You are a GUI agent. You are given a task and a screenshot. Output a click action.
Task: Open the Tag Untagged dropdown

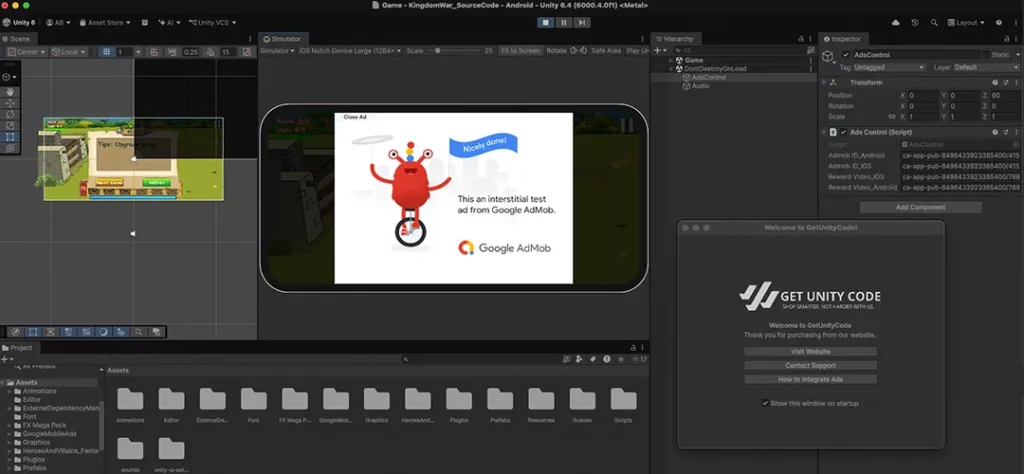tap(889, 67)
